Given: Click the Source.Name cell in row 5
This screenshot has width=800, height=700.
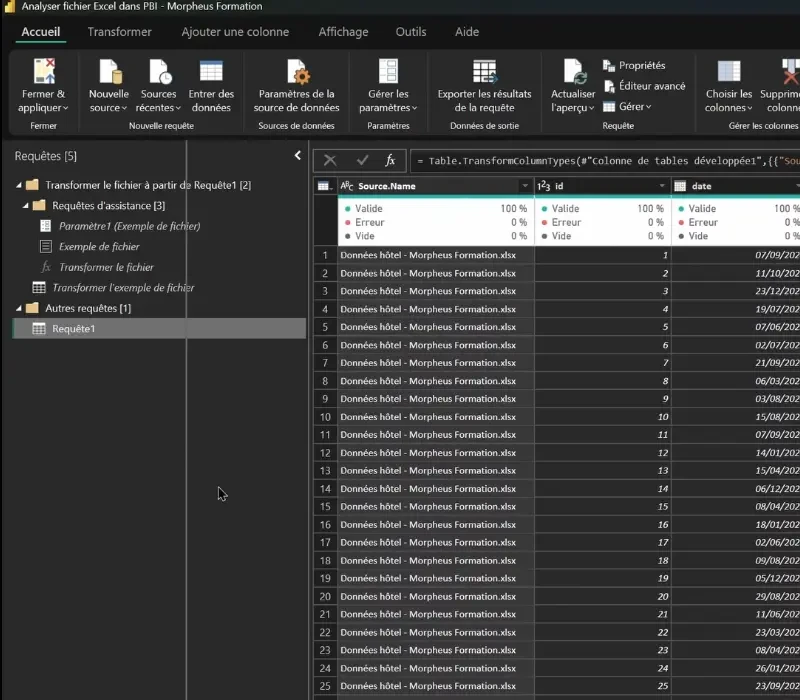Looking at the screenshot, I should 436,327.
